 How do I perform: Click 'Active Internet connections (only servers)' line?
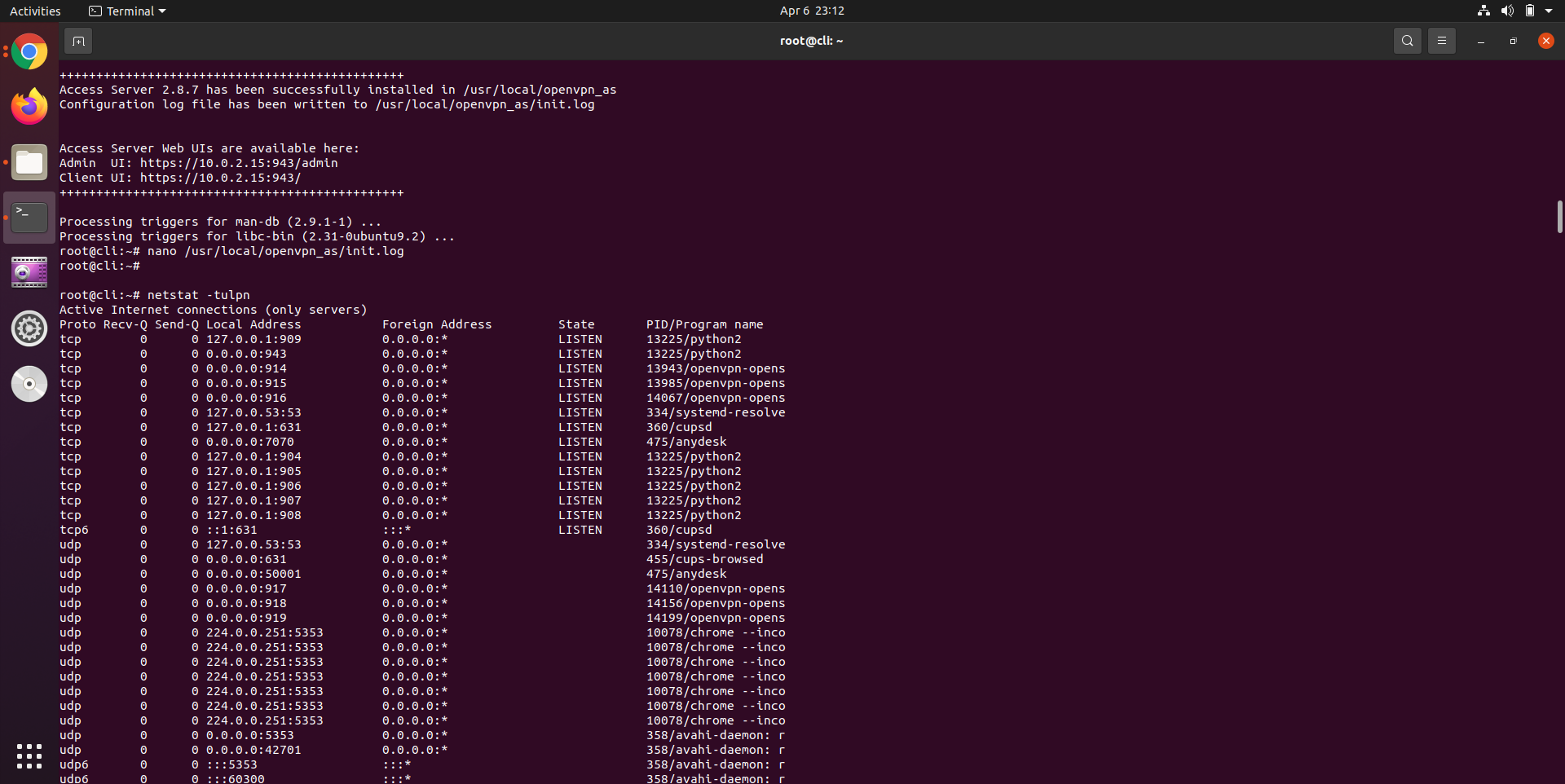pyautogui.click(x=214, y=310)
